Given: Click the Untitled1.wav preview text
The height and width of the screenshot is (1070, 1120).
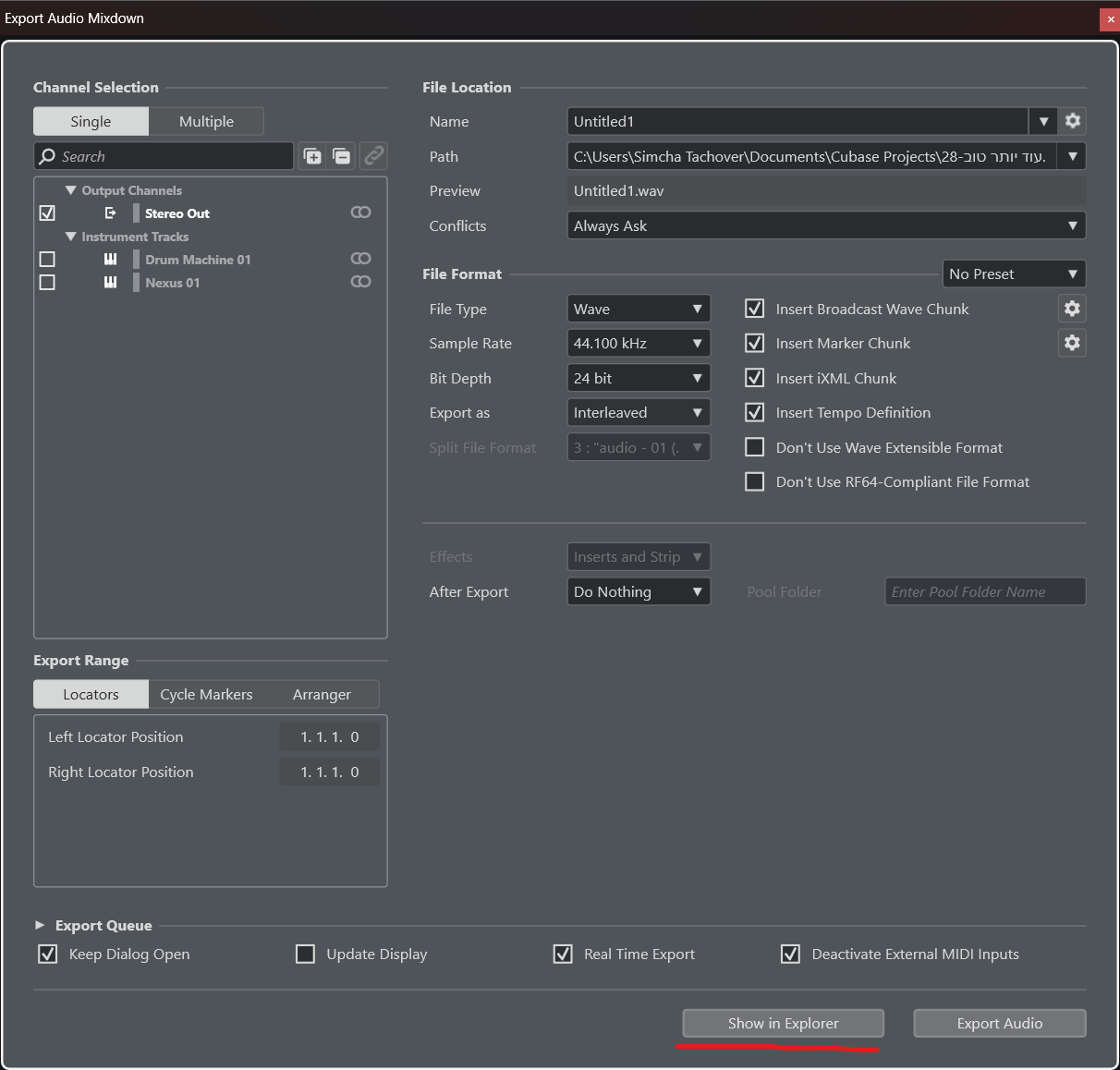Looking at the screenshot, I should pos(618,191).
